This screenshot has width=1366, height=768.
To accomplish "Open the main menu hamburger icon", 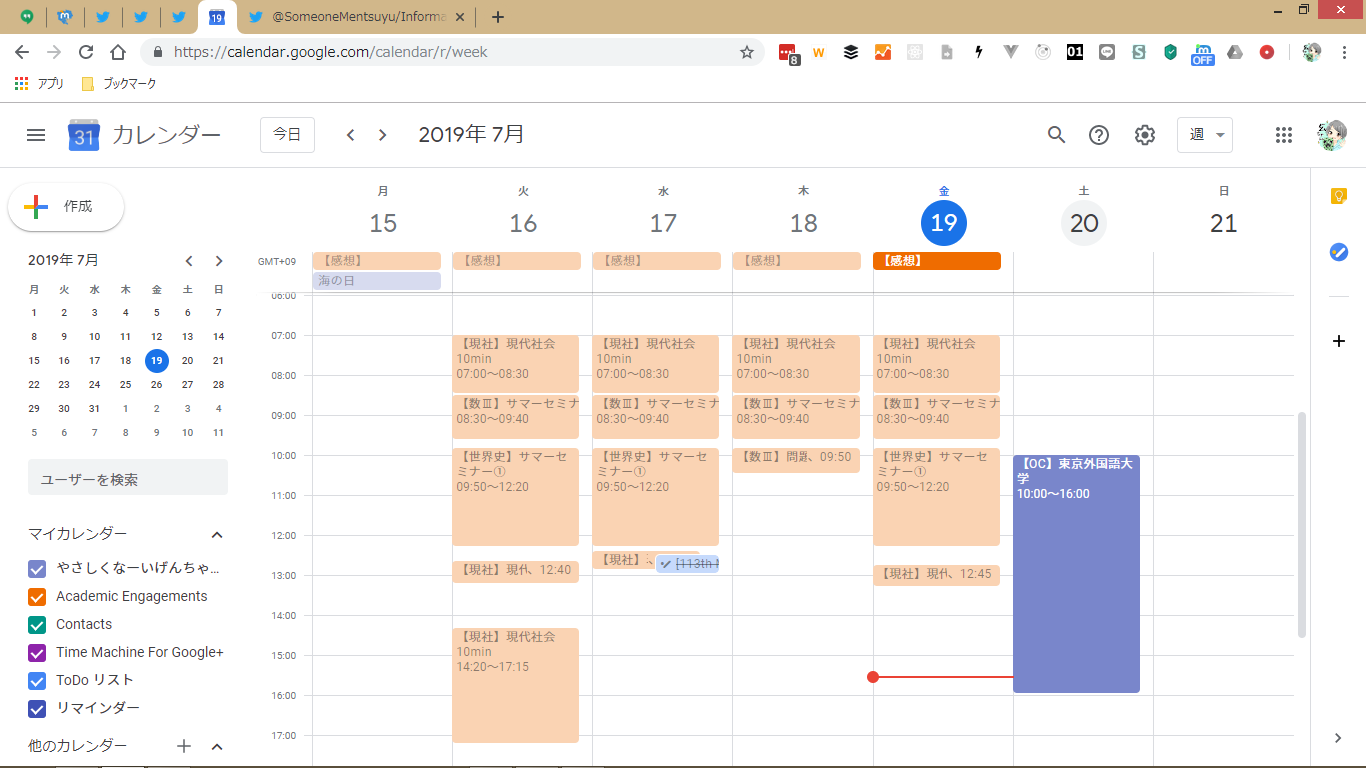I will click(36, 135).
